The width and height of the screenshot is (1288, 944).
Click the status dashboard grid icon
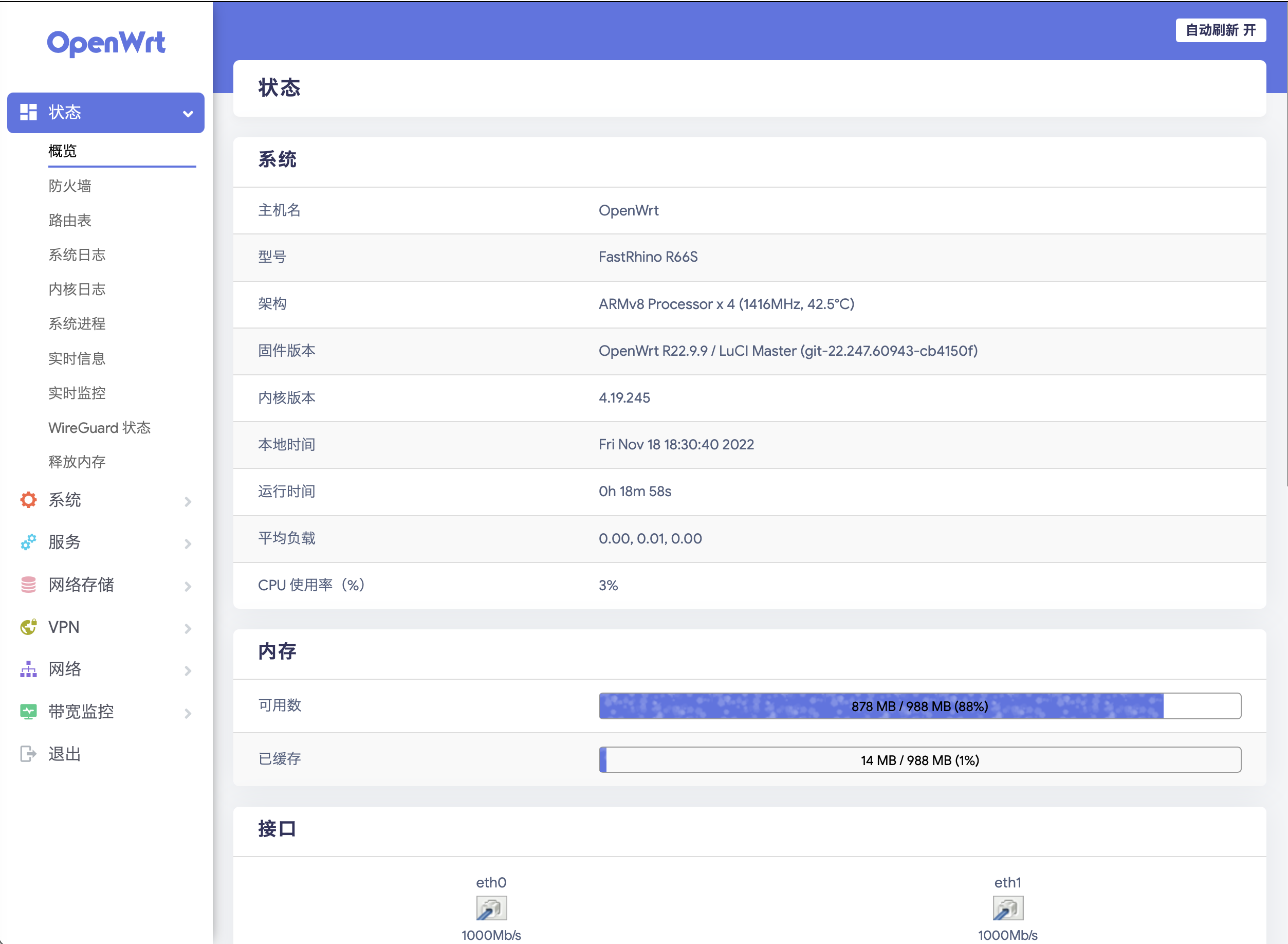[x=28, y=112]
